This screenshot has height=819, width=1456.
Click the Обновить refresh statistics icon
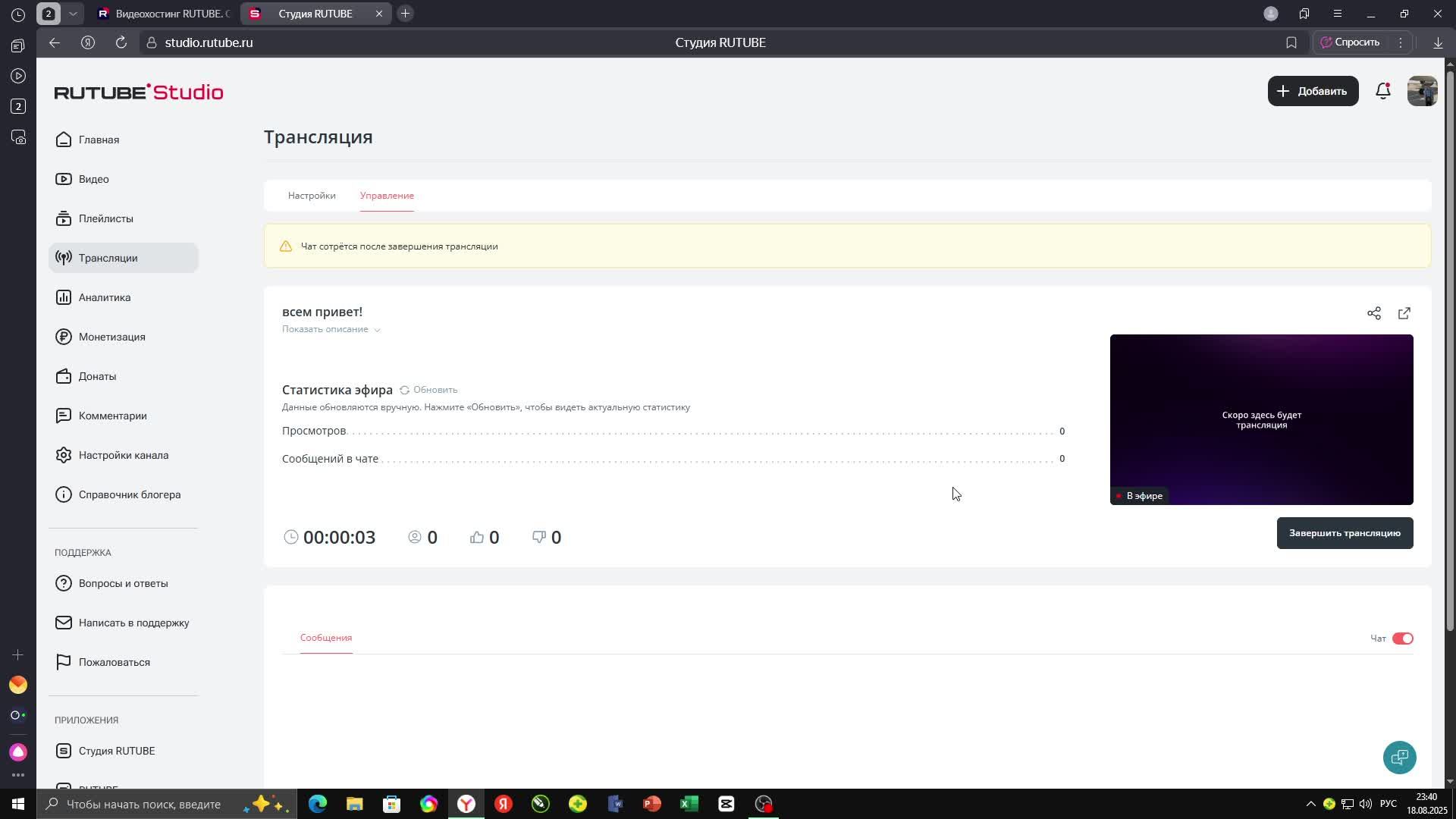tap(405, 390)
